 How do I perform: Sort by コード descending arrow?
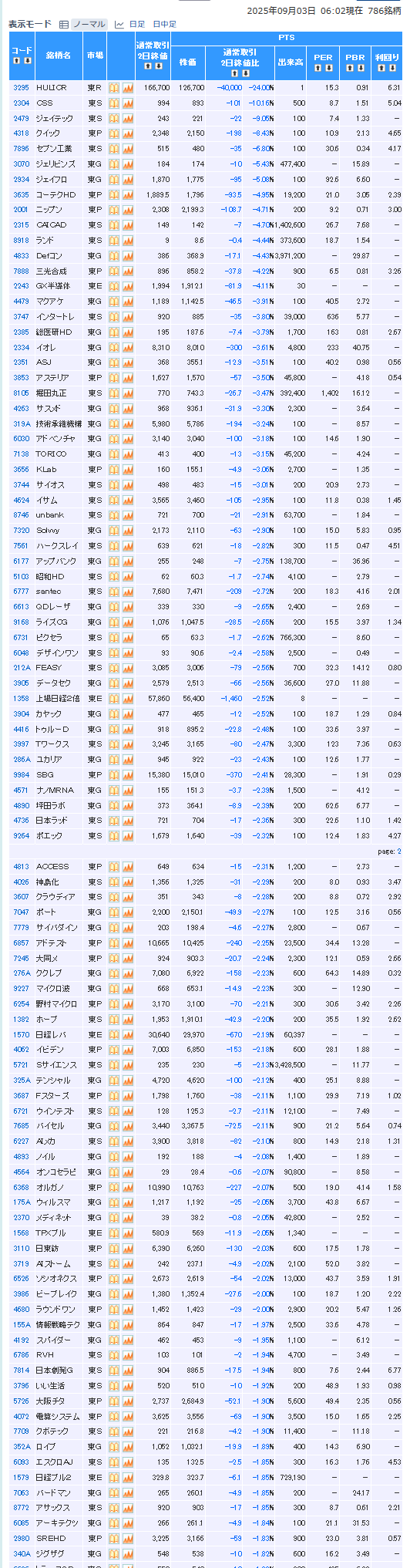26,60
